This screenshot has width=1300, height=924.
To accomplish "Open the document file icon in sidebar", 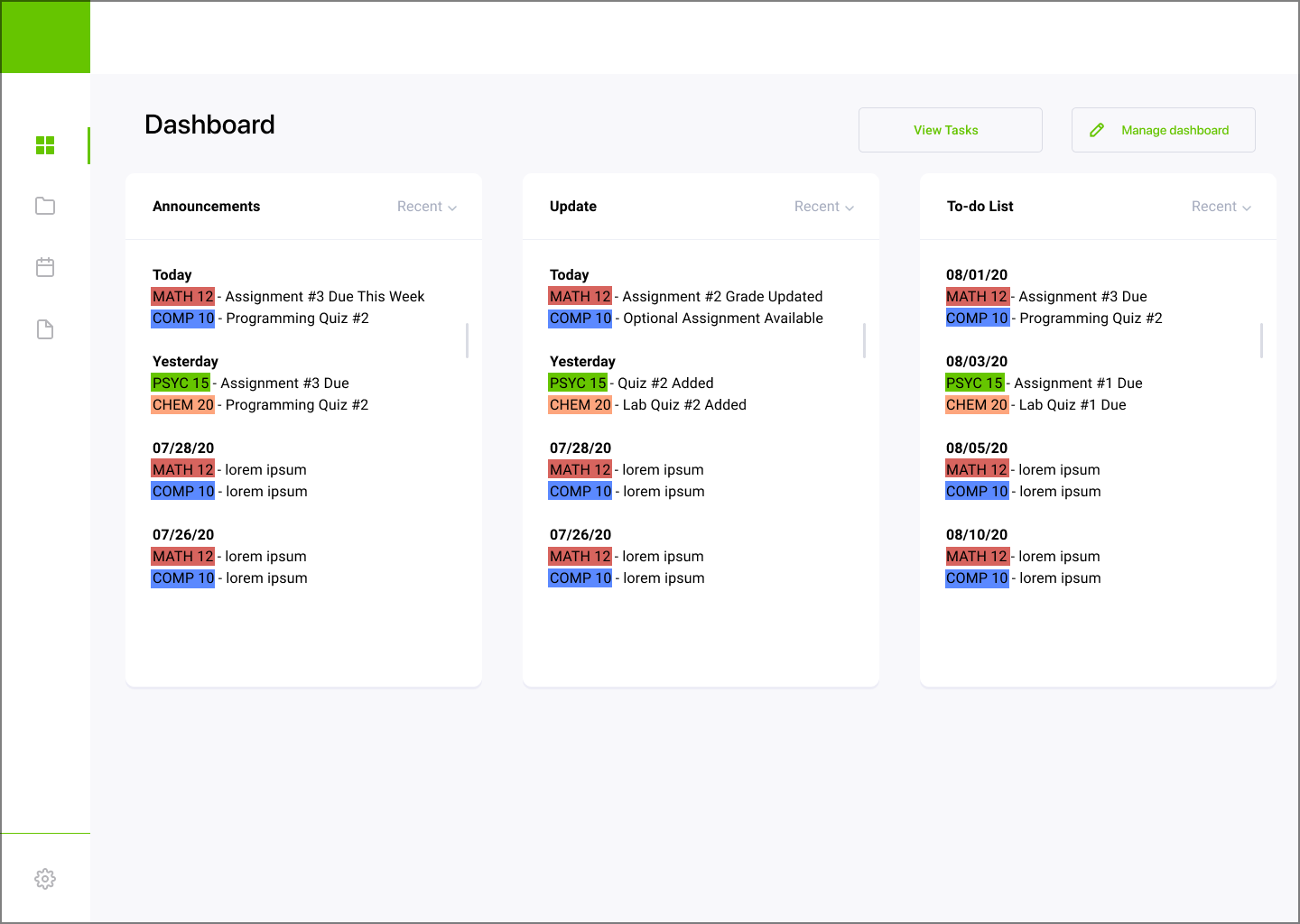I will tap(45, 329).
